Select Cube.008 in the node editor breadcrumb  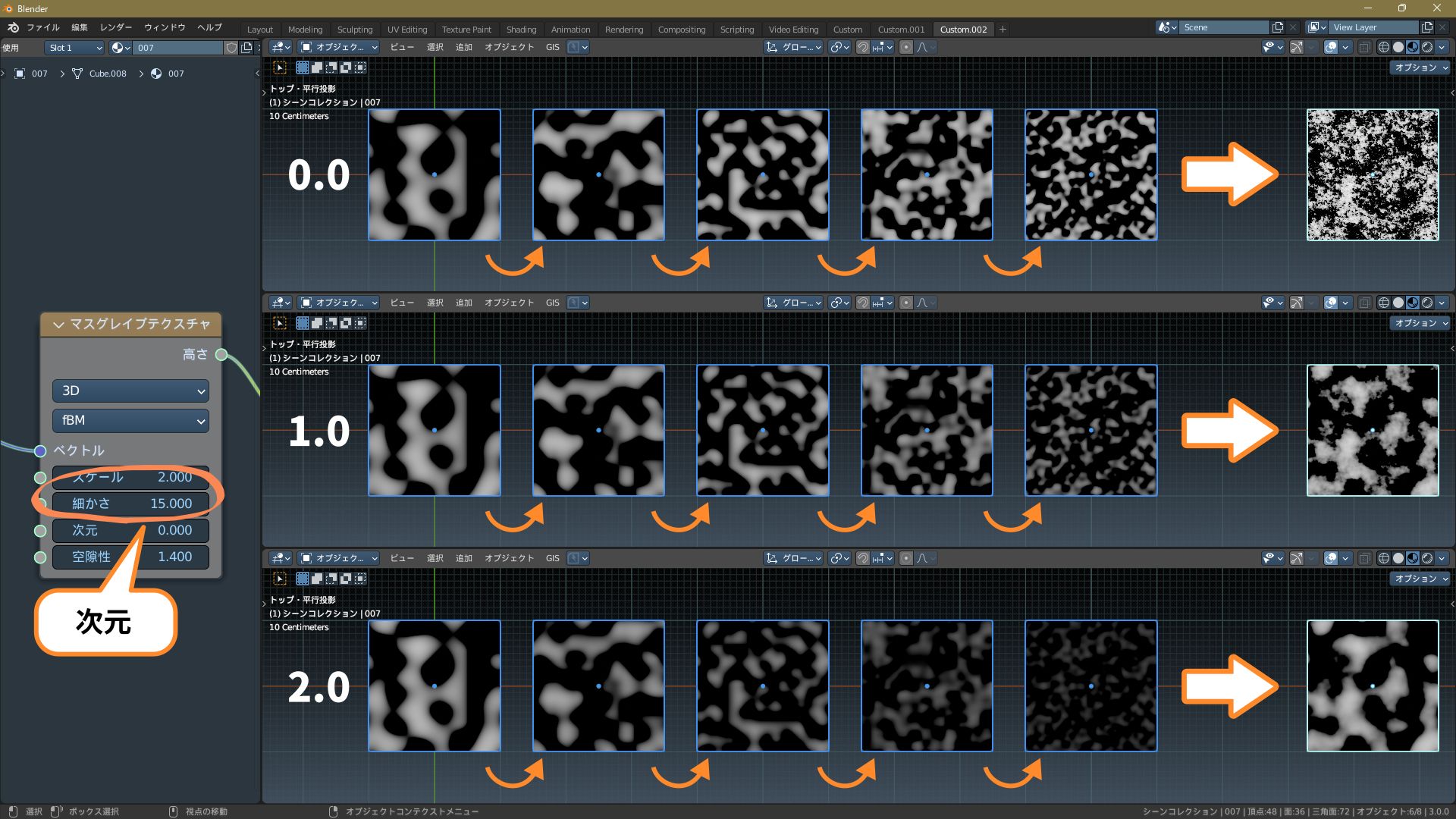pos(99,74)
